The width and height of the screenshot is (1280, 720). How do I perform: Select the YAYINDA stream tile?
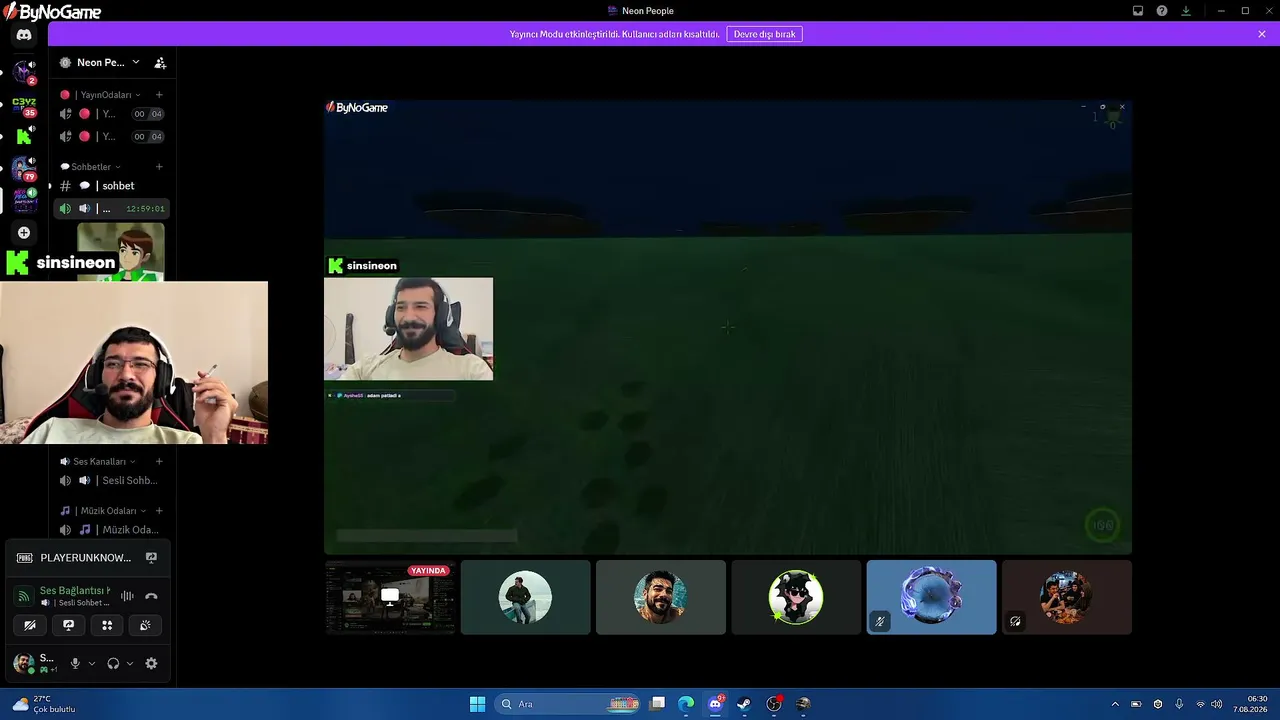(390, 597)
